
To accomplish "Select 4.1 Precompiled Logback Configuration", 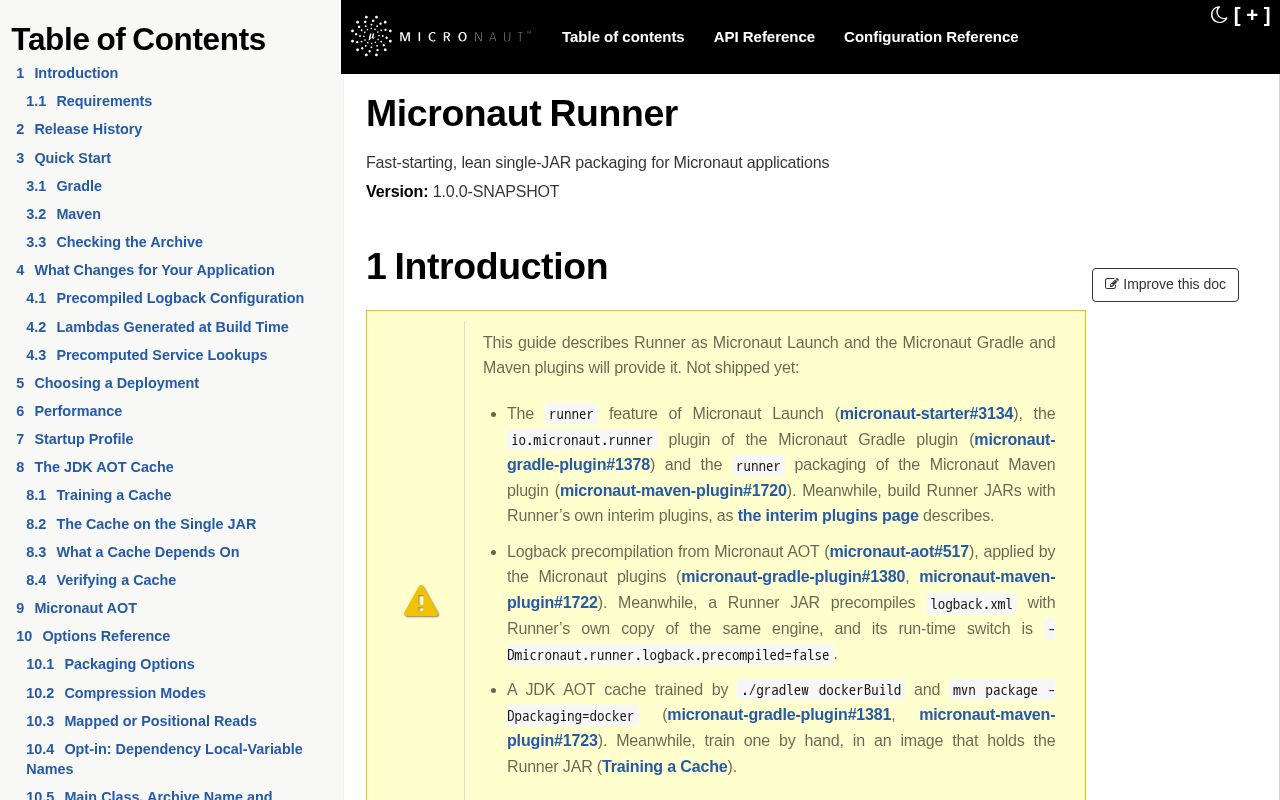I will coord(165,298).
